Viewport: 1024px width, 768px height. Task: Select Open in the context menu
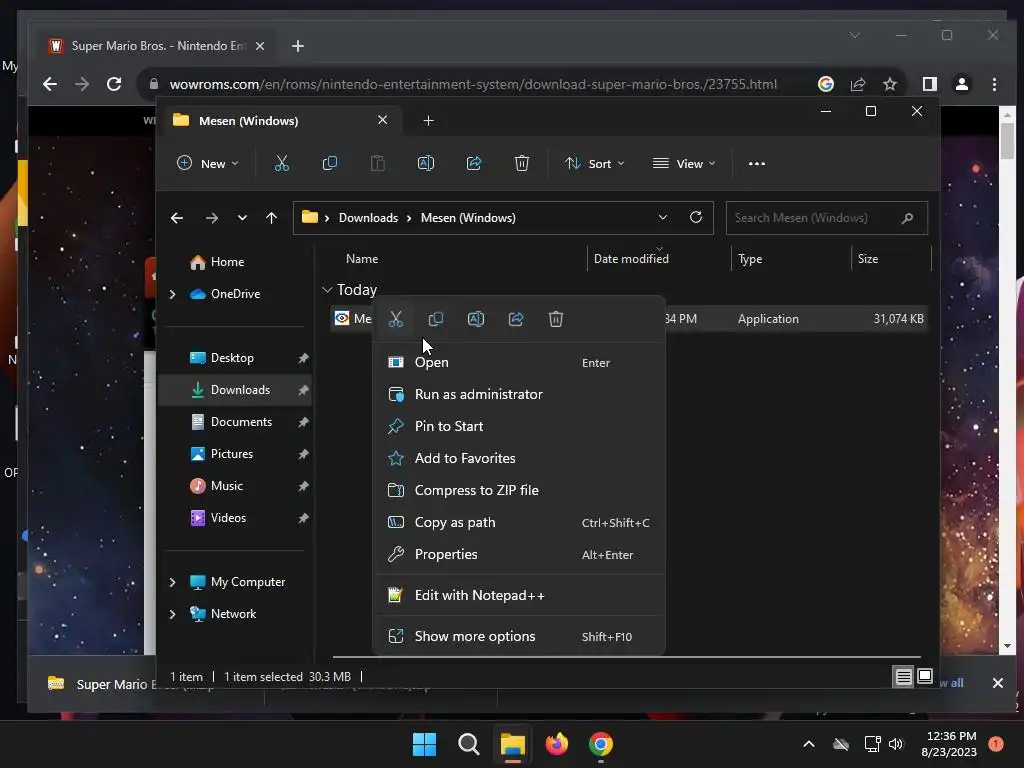tap(520, 362)
